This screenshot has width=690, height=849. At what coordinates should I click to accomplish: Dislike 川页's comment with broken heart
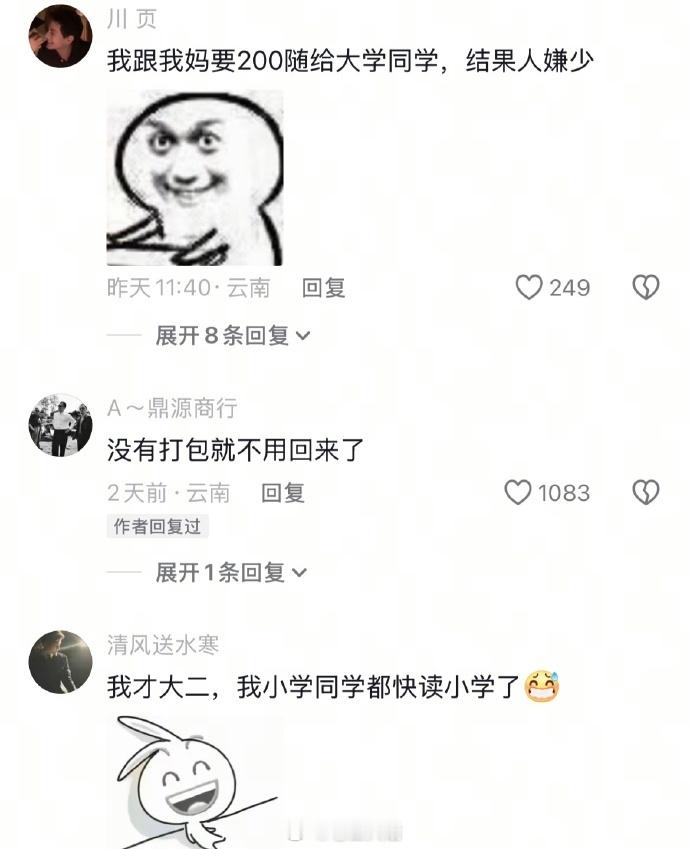click(x=646, y=288)
